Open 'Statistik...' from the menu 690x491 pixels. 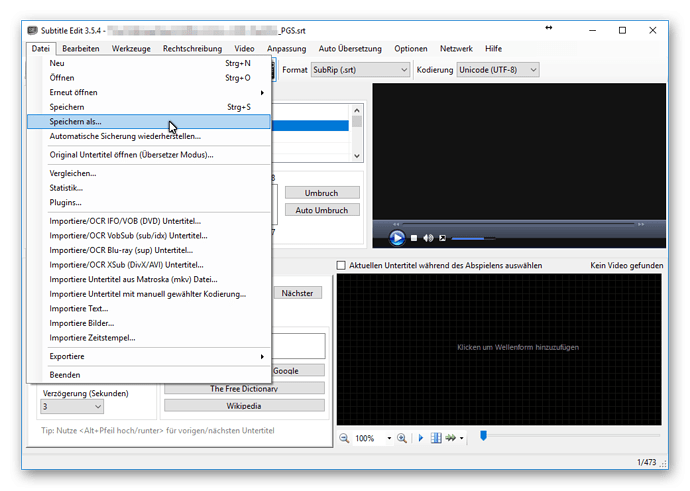149,188
